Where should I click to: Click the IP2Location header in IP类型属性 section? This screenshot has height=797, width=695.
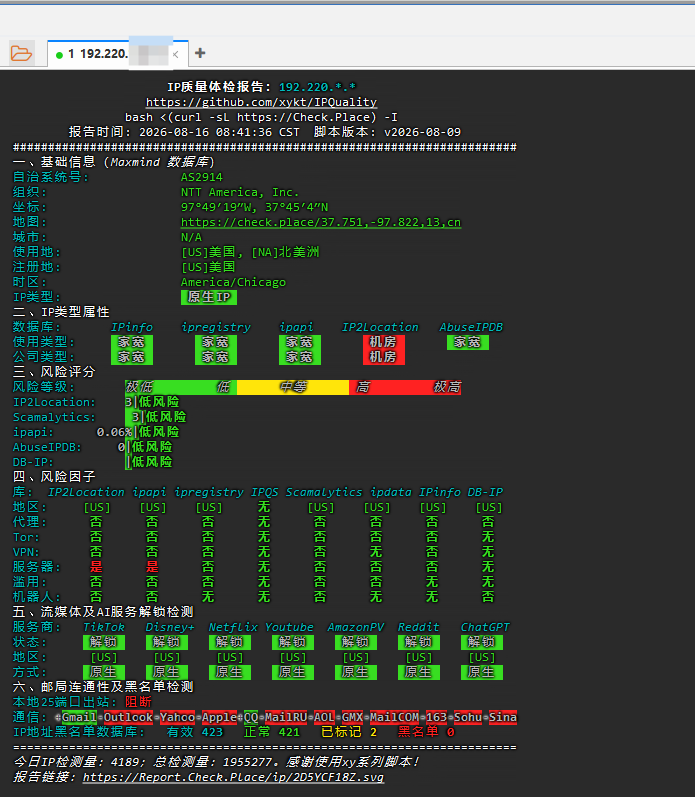pyautogui.click(x=380, y=327)
